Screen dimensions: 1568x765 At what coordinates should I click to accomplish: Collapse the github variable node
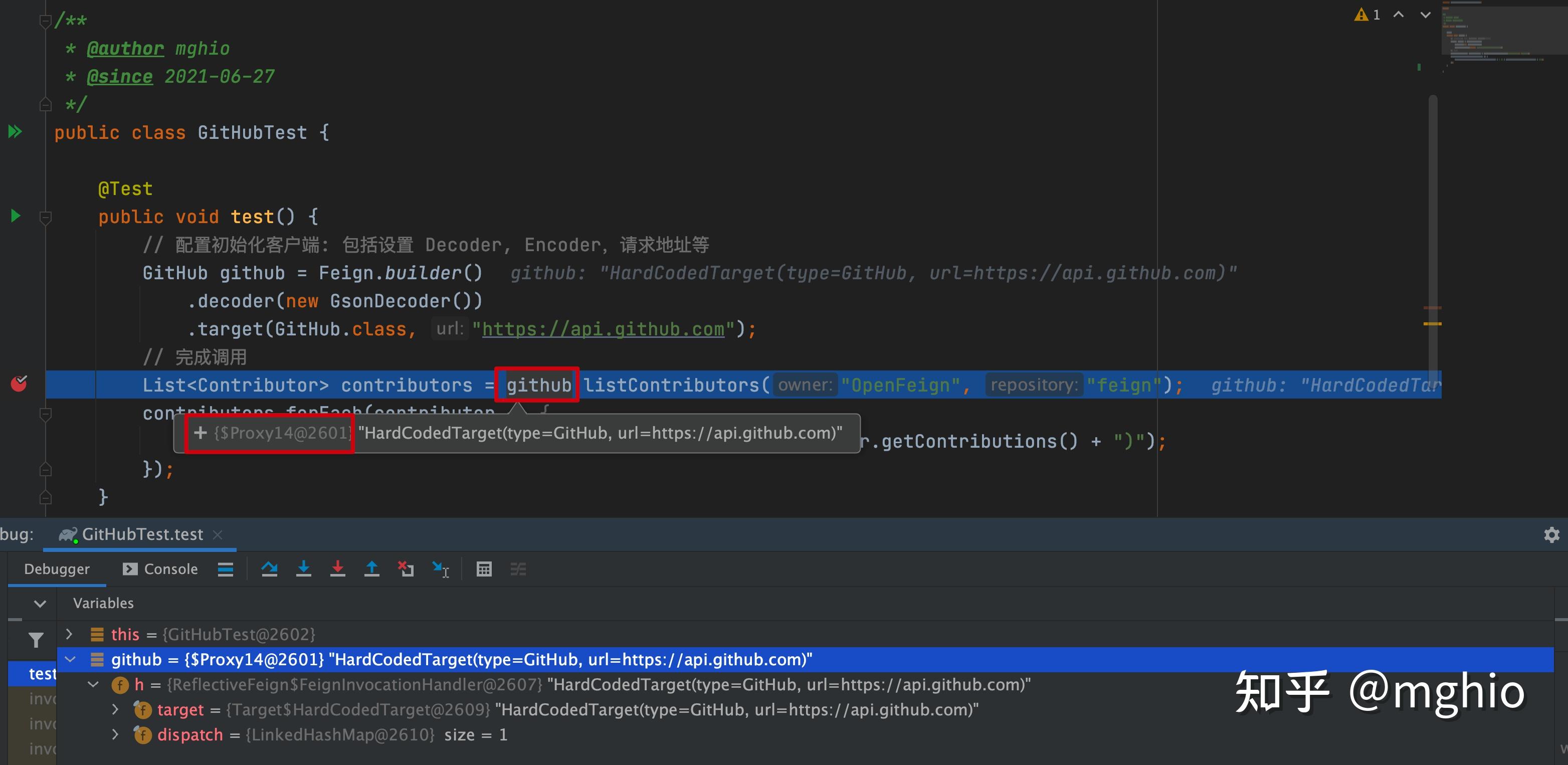pyautogui.click(x=71, y=659)
